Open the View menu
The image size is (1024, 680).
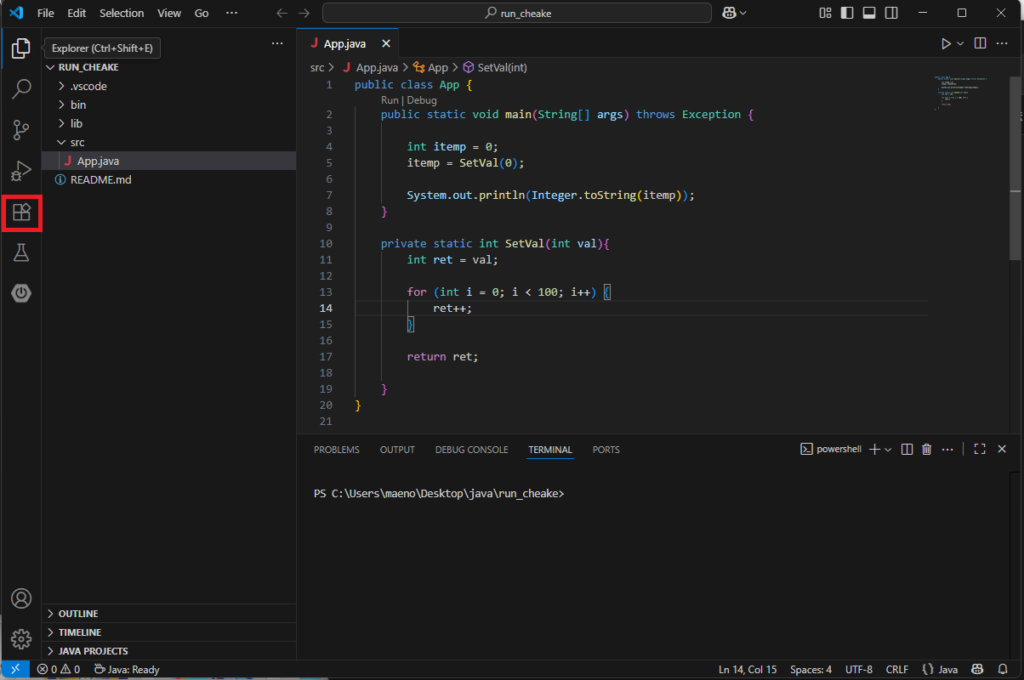pyautogui.click(x=169, y=13)
